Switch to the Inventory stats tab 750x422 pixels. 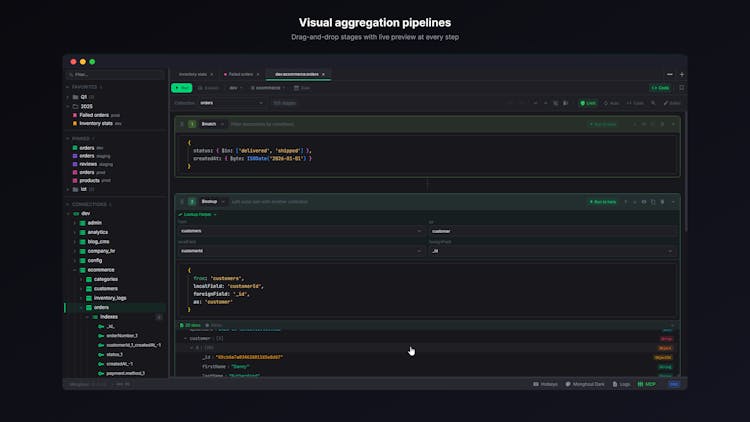point(192,74)
